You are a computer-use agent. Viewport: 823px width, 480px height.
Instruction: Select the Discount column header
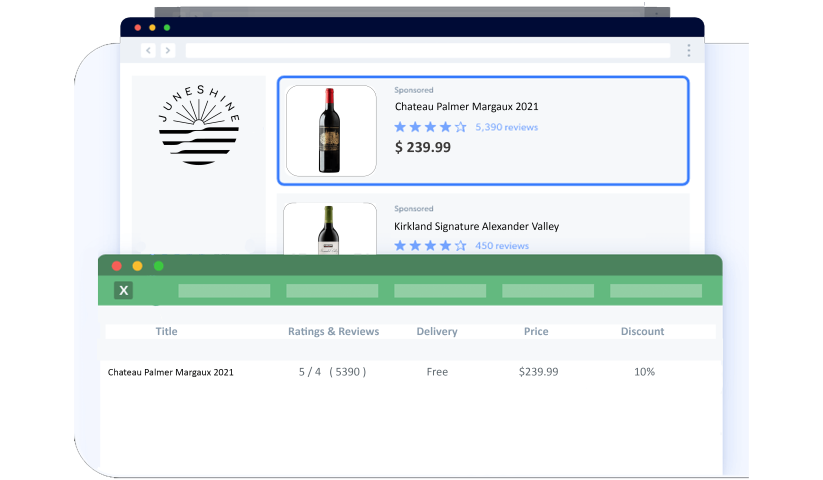(x=642, y=332)
